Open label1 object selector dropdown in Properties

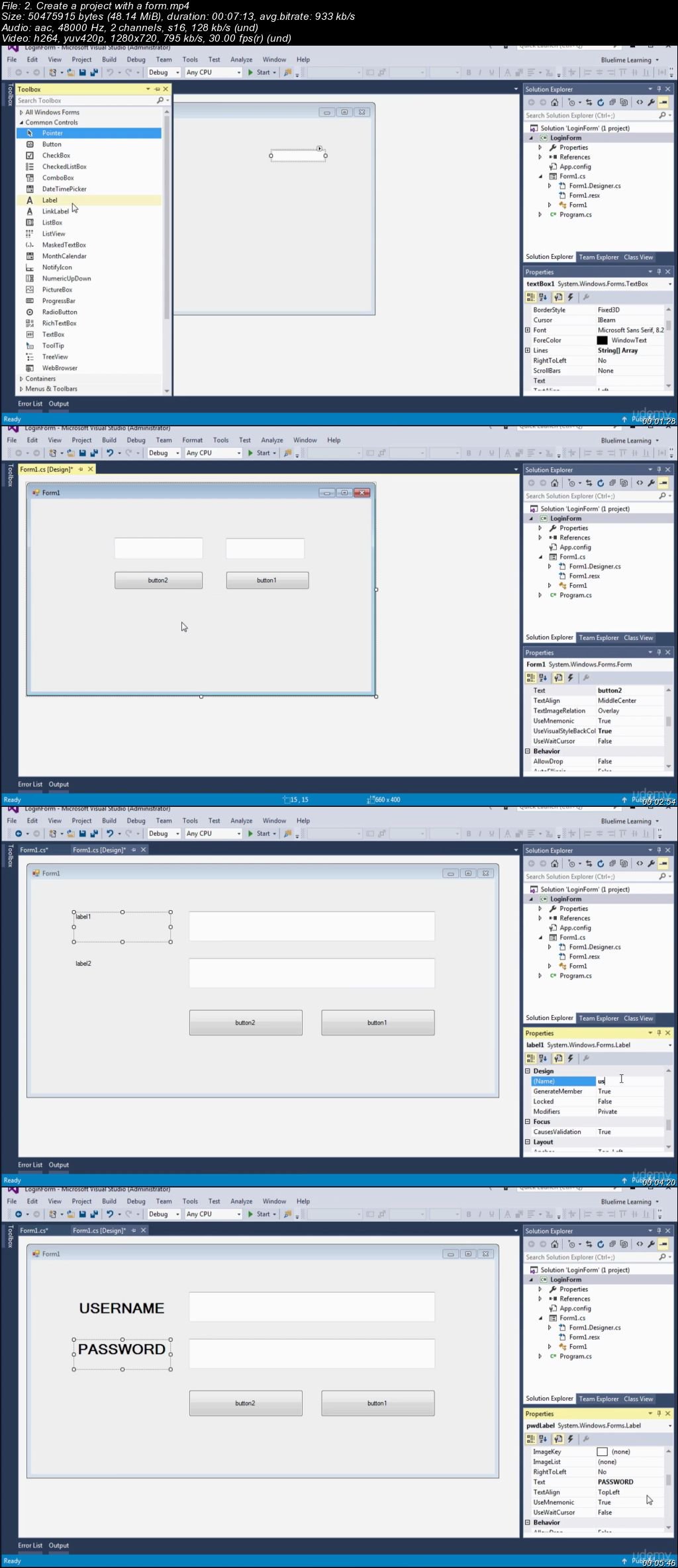coord(669,1046)
